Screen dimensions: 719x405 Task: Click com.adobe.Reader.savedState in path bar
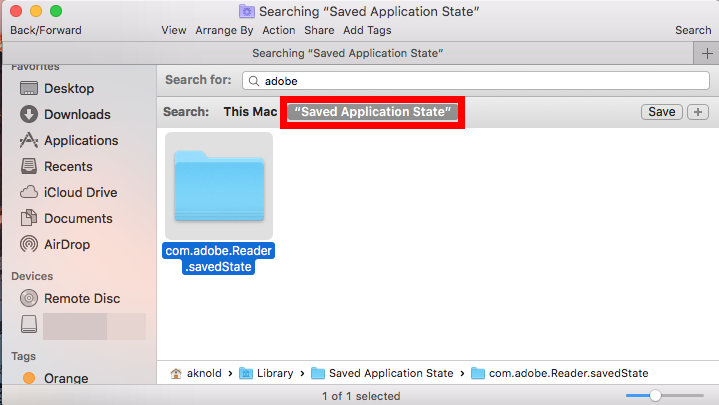[x=569, y=373]
